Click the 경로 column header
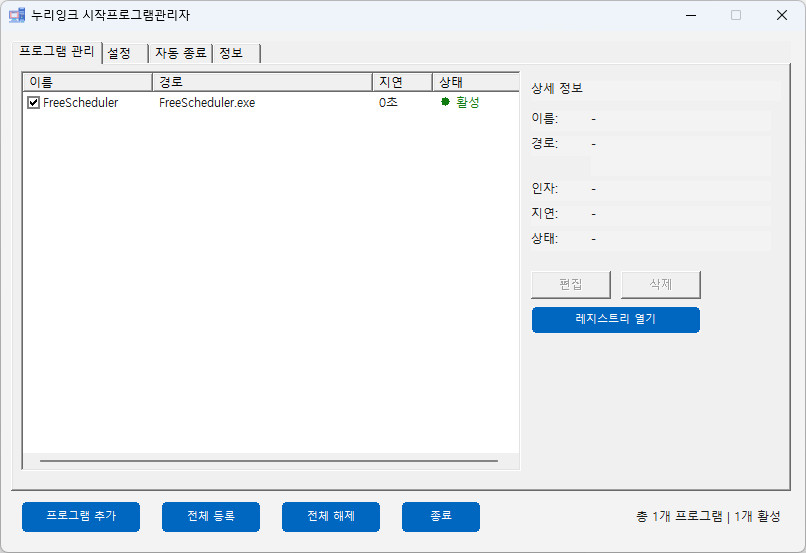 261,82
